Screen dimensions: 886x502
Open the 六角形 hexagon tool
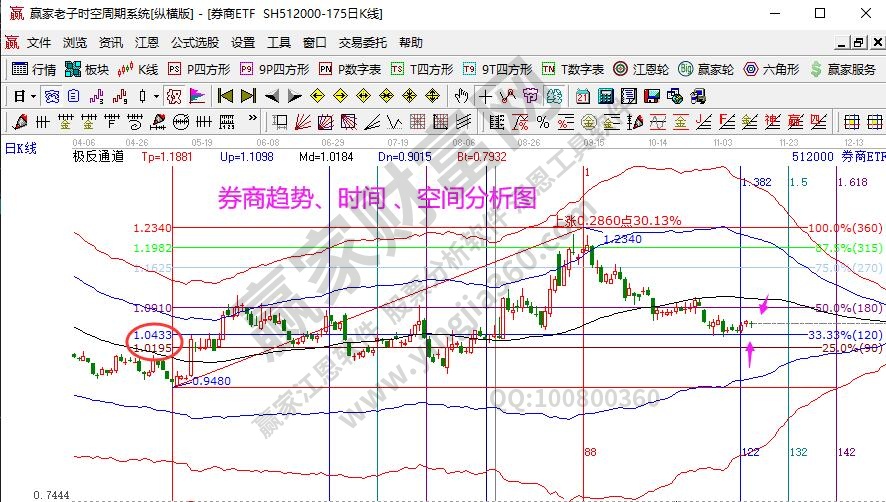tap(771, 70)
